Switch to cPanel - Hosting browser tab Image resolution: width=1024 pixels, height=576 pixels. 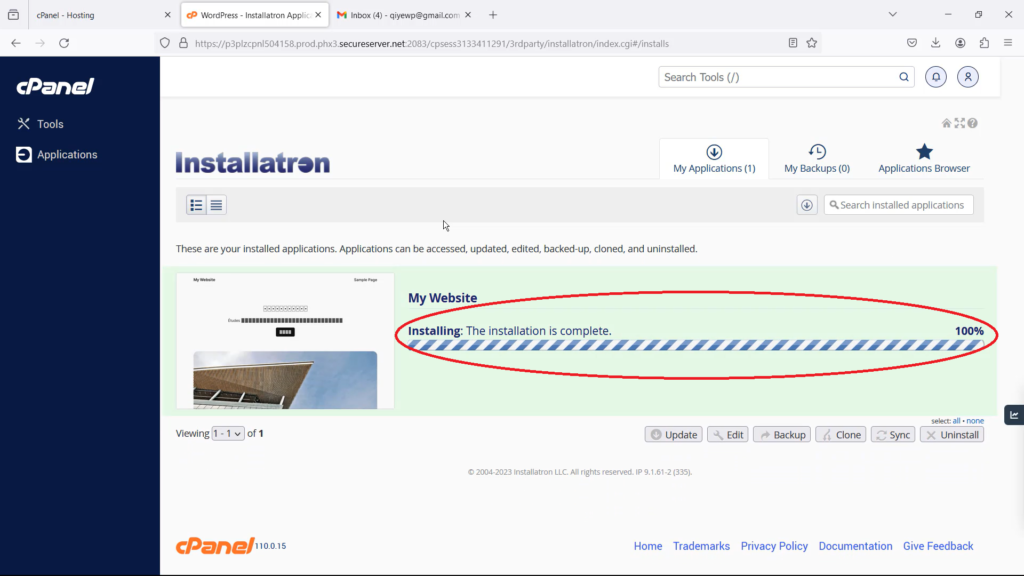click(96, 14)
